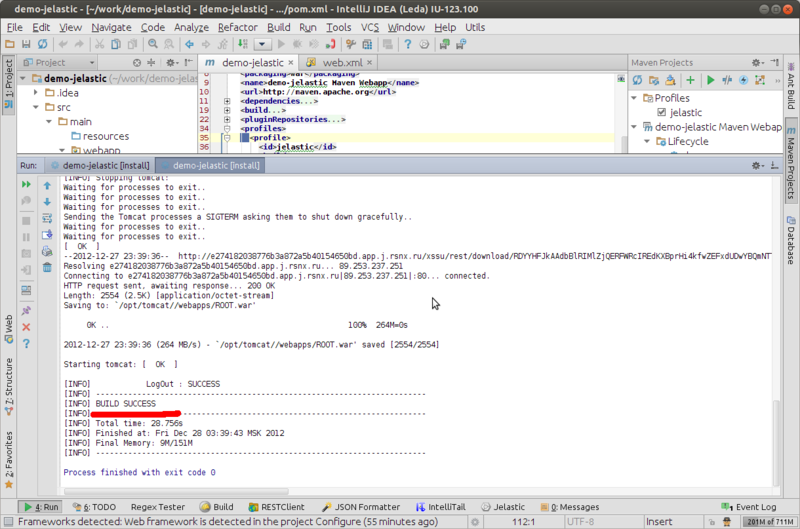Image resolution: width=800 pixels, height=529 pixels.
Task: Click the Open folder toolbar icon
Action: coord(10,44)
